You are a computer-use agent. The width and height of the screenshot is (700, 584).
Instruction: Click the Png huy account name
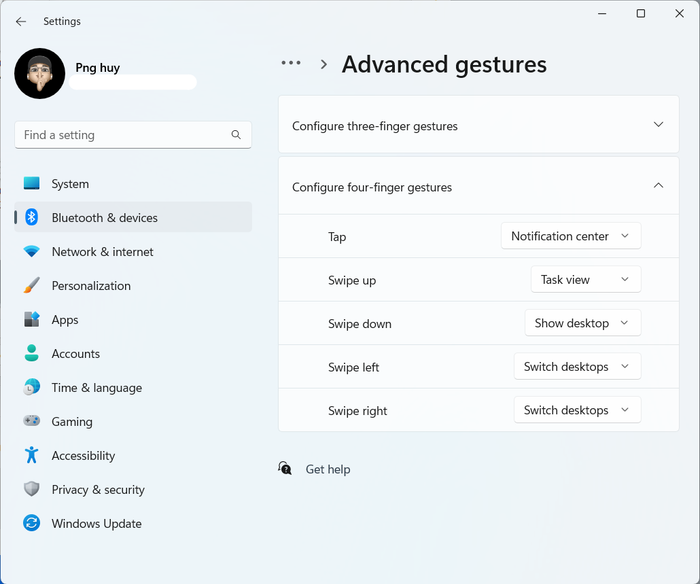pyautogui.click(x=97, y=67)
